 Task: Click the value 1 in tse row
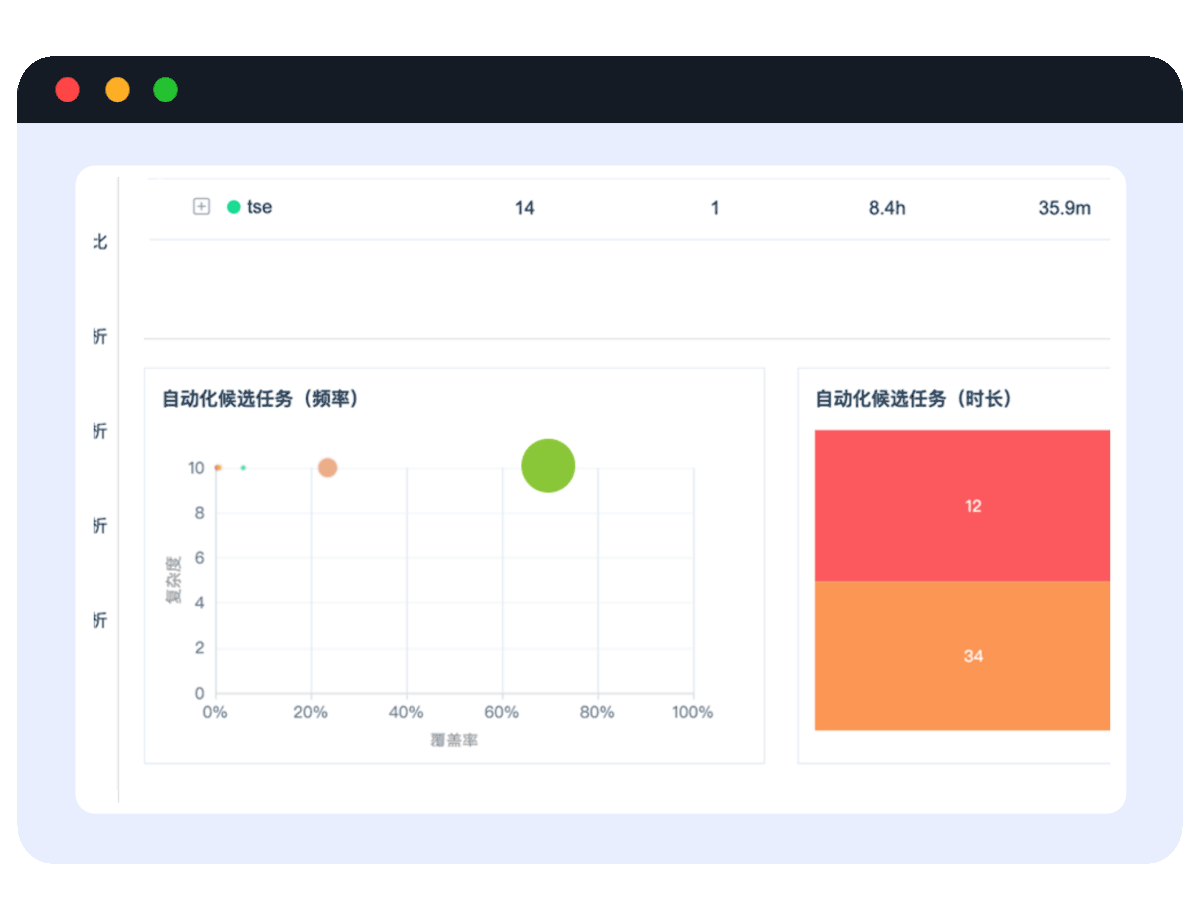click(714, 208)
